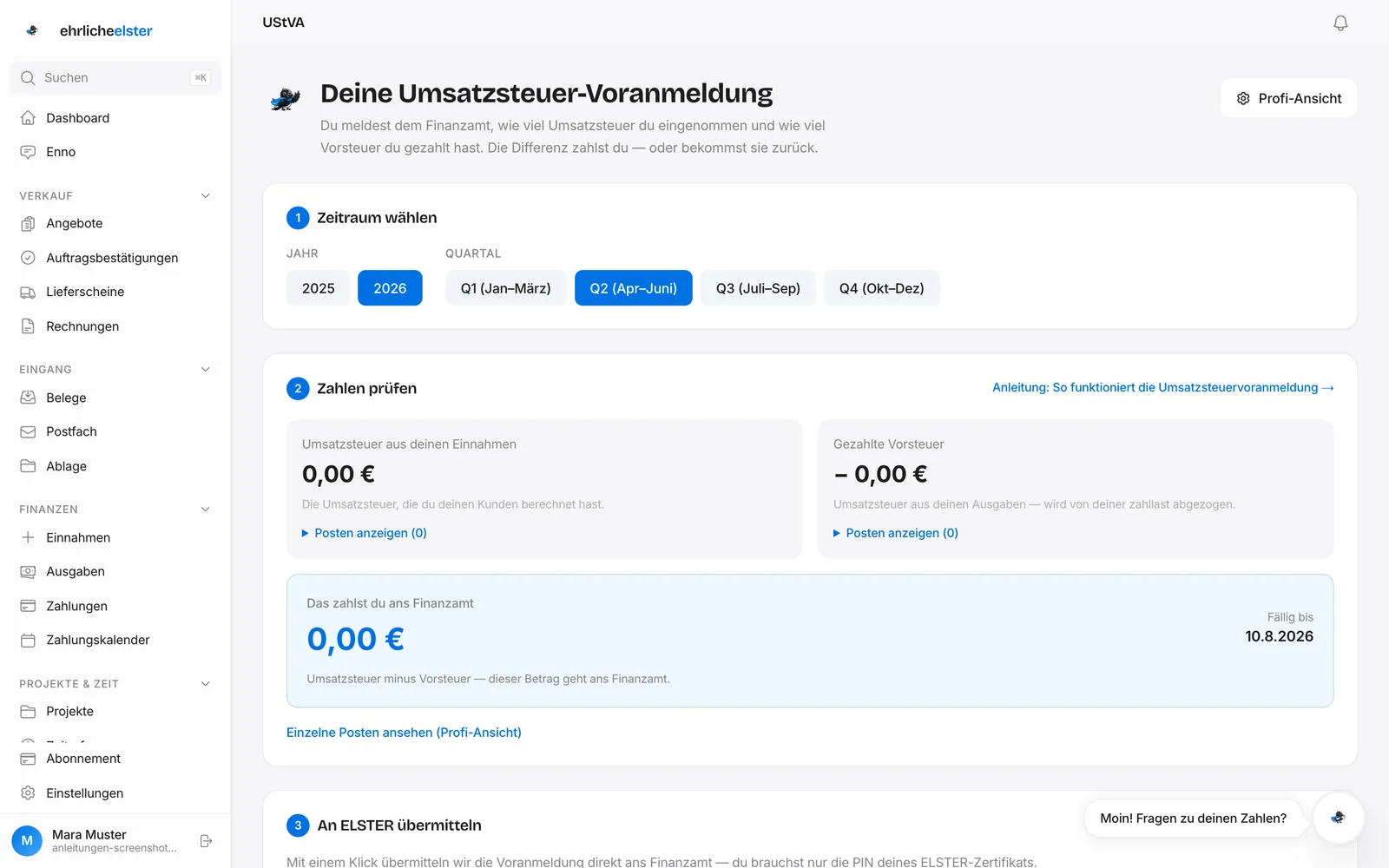The width and height of the screenshot is (1389, 868).
Task: Choose quarter Q1 (Jan–März)
Action: [x=505, y=288]
